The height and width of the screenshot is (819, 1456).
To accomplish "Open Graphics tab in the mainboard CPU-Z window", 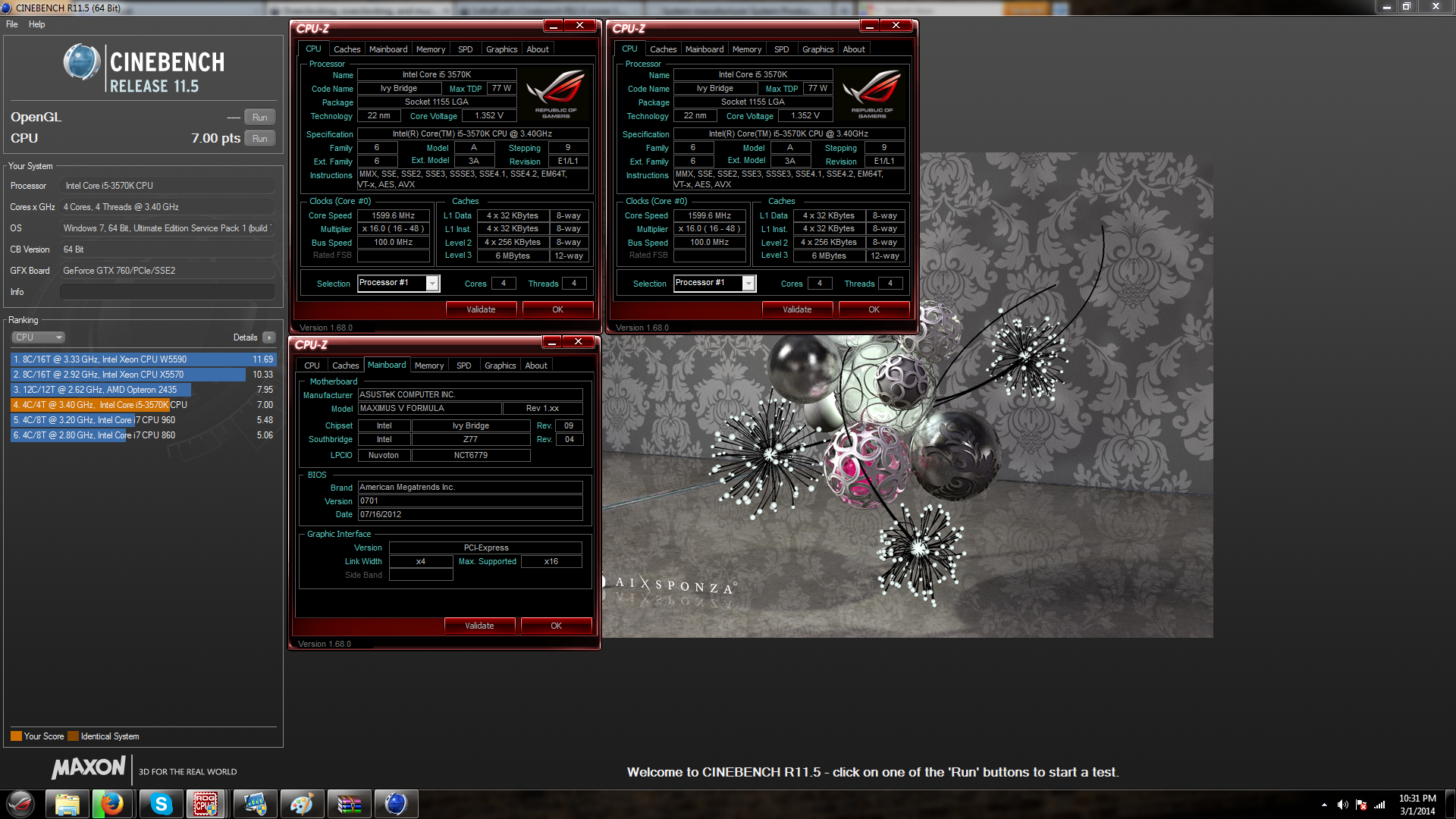I will (500, 366).
